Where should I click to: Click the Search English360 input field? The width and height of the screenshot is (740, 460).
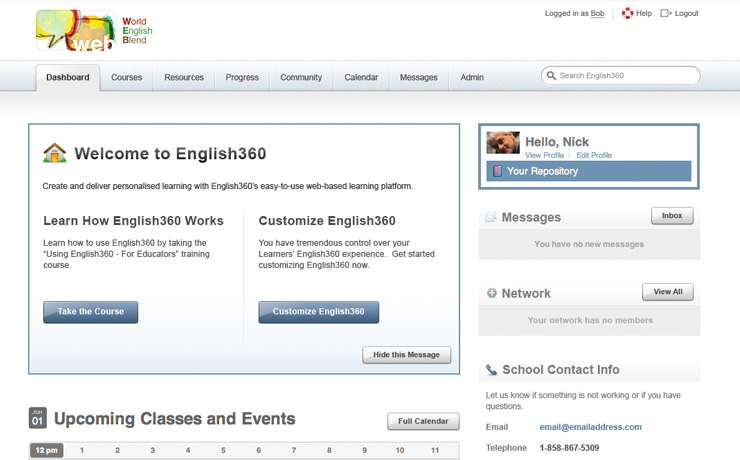(625, 76)
